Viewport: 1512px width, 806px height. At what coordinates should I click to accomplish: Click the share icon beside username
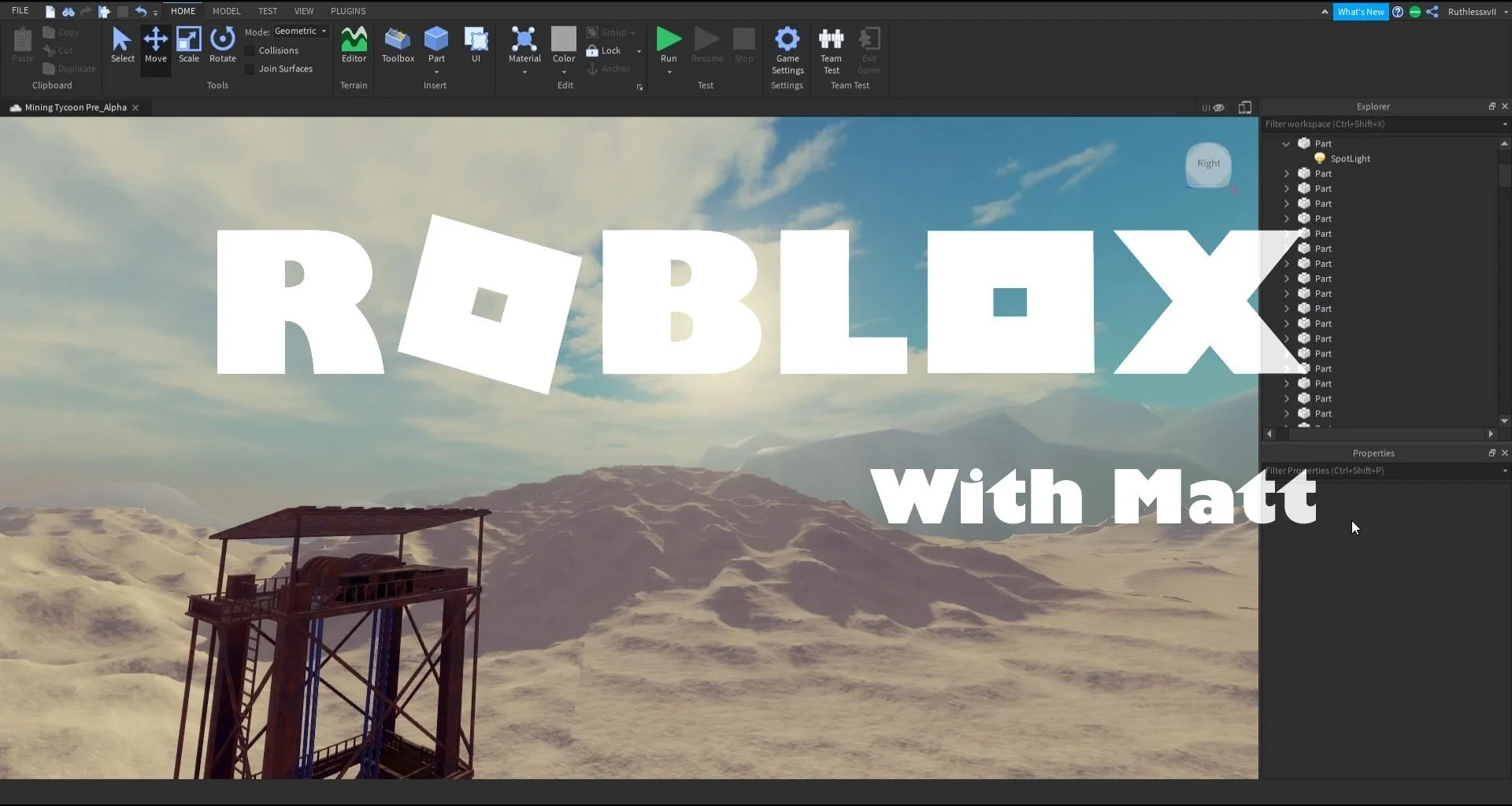1432,12
